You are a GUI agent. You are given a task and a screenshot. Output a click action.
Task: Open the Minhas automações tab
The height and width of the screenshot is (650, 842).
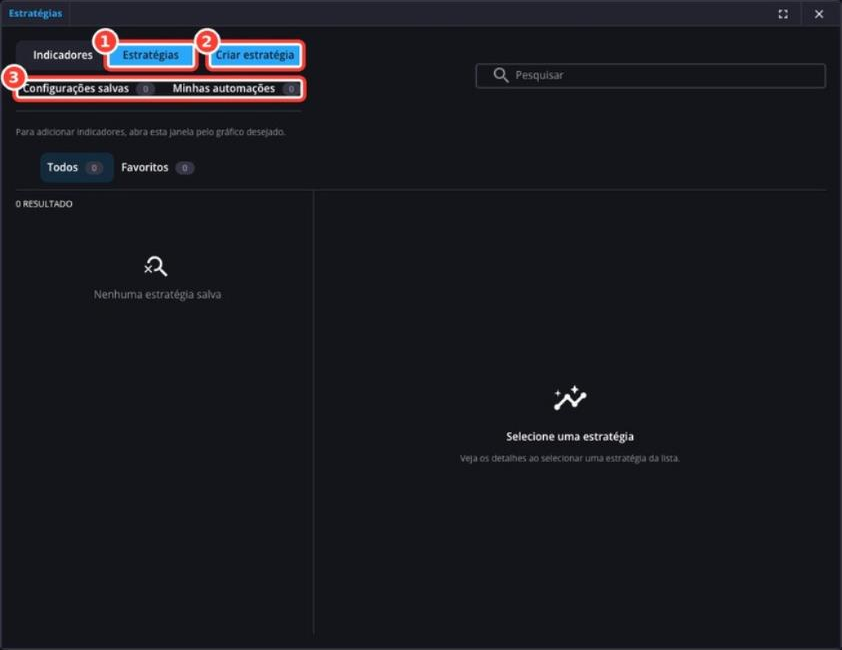click(234, 89)
